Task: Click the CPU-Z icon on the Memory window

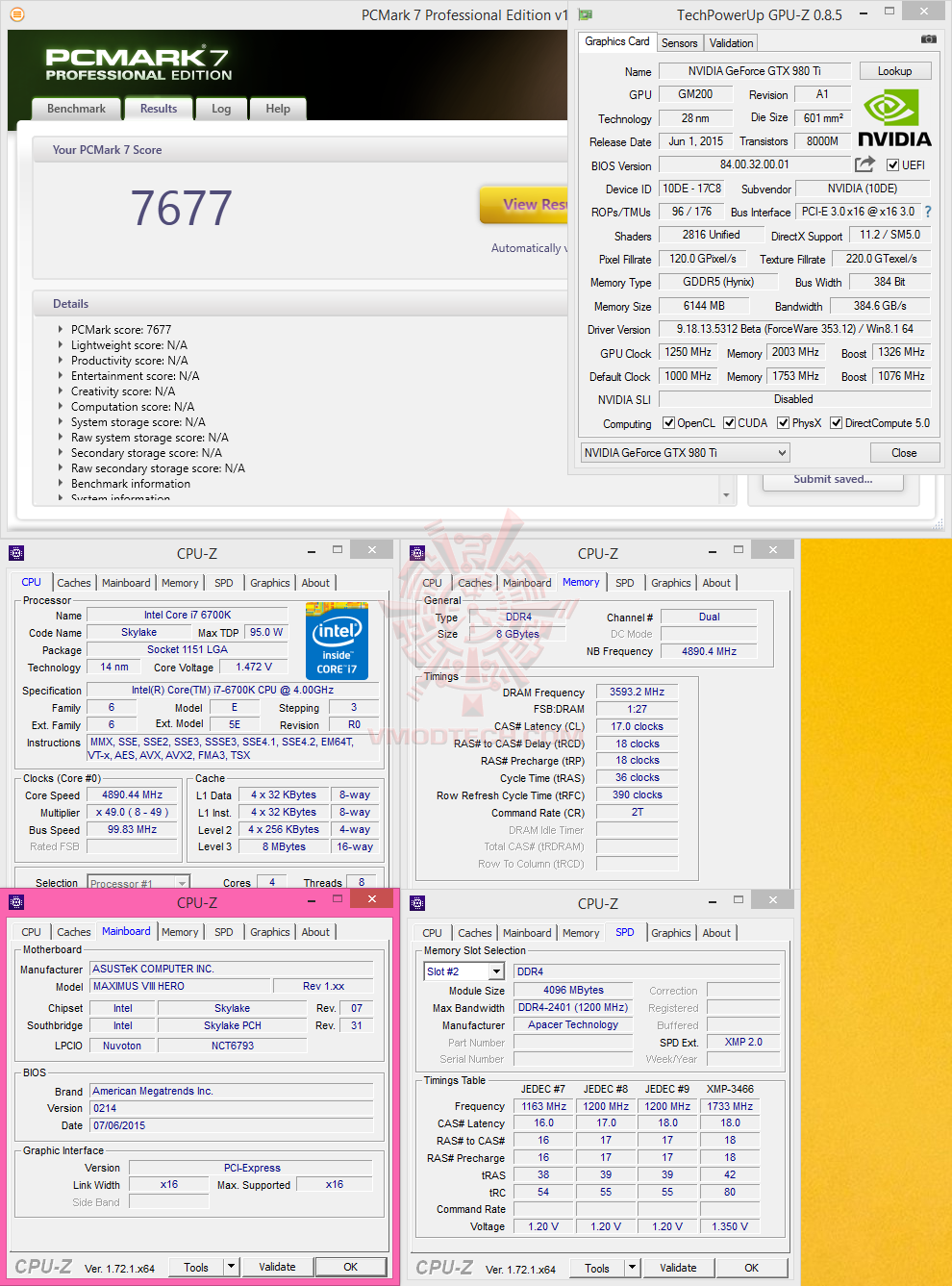Action: (x=416, y=552)
